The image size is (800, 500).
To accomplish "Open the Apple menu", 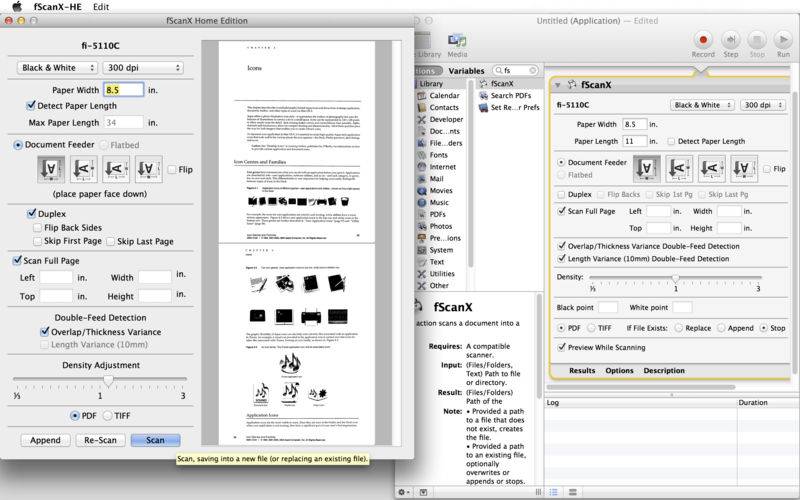I will pos(17,7).
